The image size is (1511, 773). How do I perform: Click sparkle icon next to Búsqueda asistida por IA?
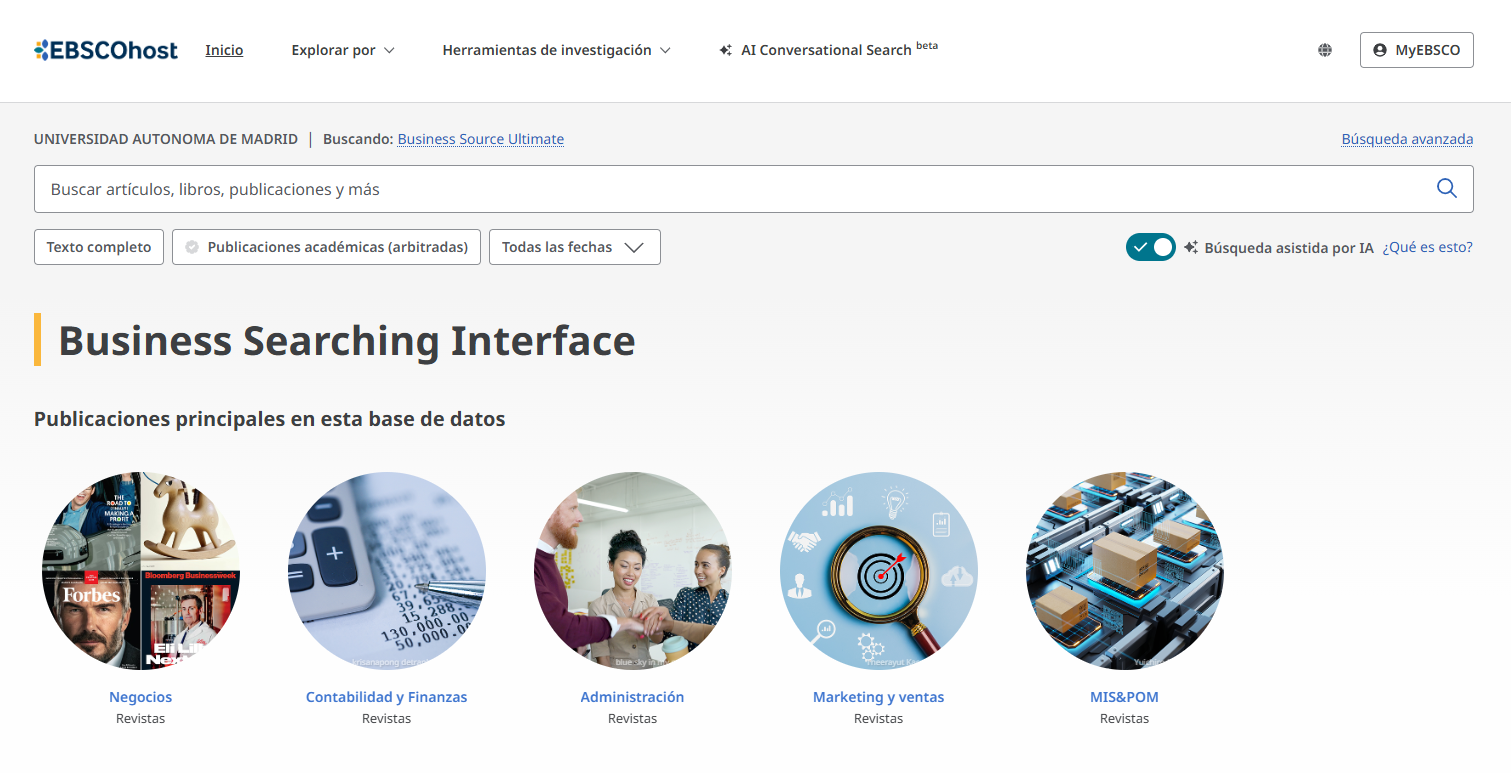[1191, 247]
